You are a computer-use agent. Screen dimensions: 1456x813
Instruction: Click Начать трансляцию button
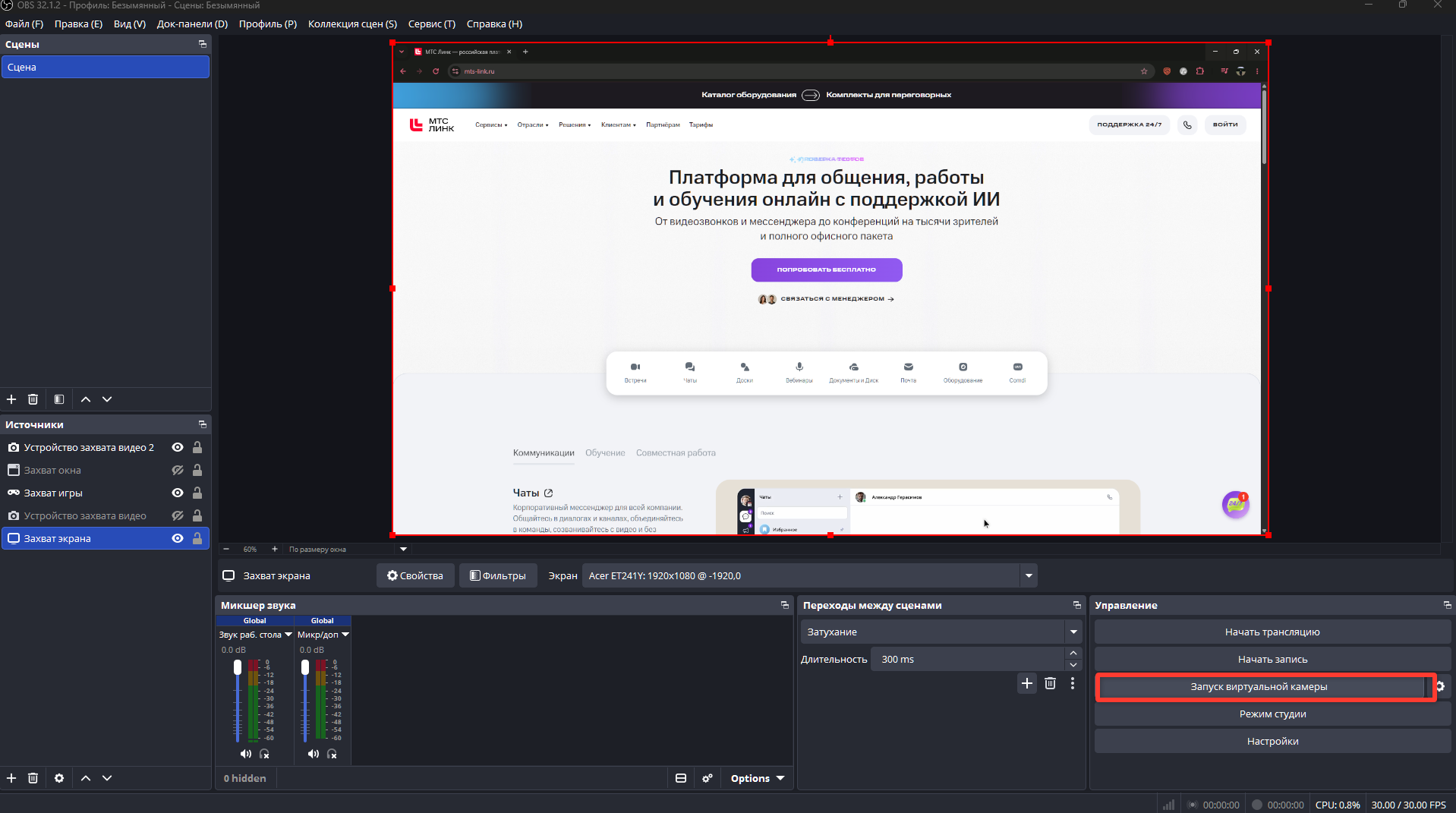click(1272, 632)
